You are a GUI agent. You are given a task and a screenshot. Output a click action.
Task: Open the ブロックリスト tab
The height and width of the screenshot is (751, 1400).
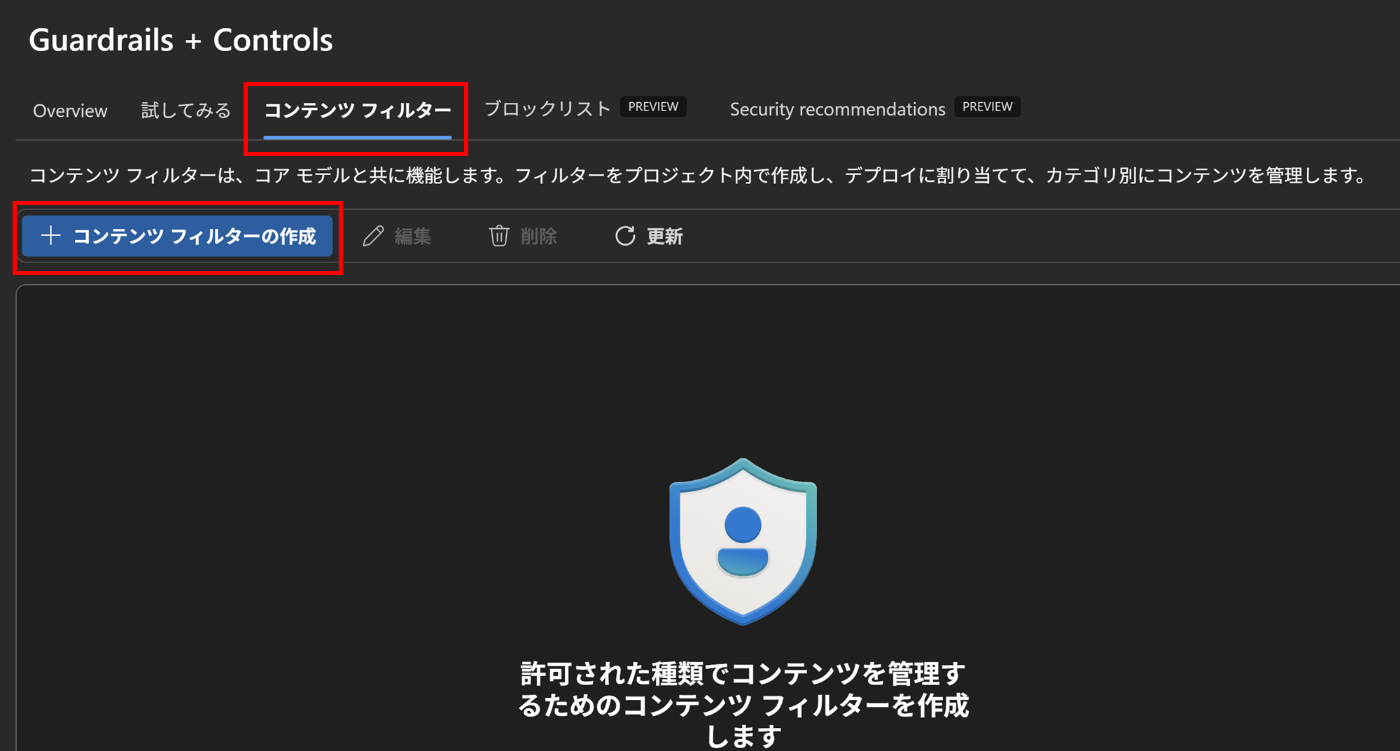click(x=547, y=109)
